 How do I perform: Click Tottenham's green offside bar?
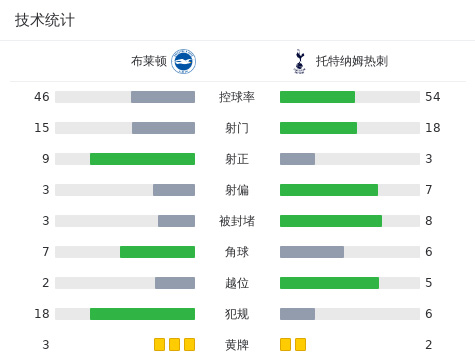(329, 283)
